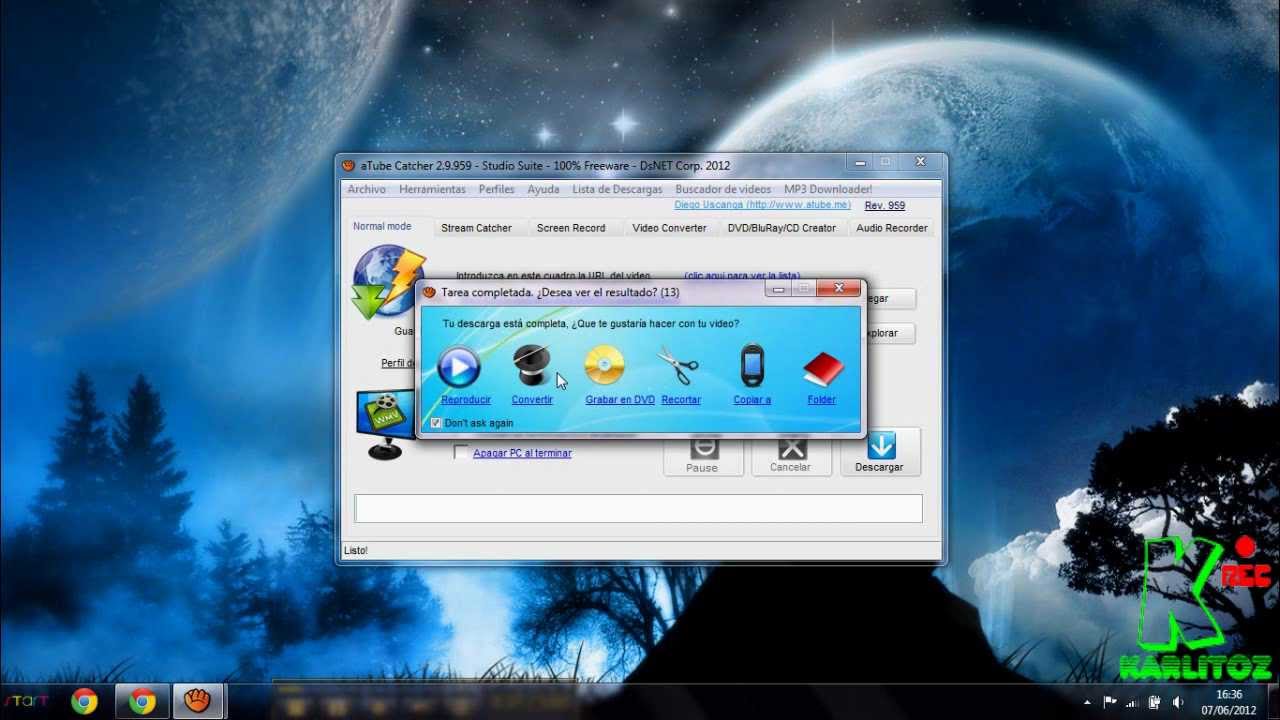Click the Descargar button
The image size is (1280, 720).
tap(880, 452)
